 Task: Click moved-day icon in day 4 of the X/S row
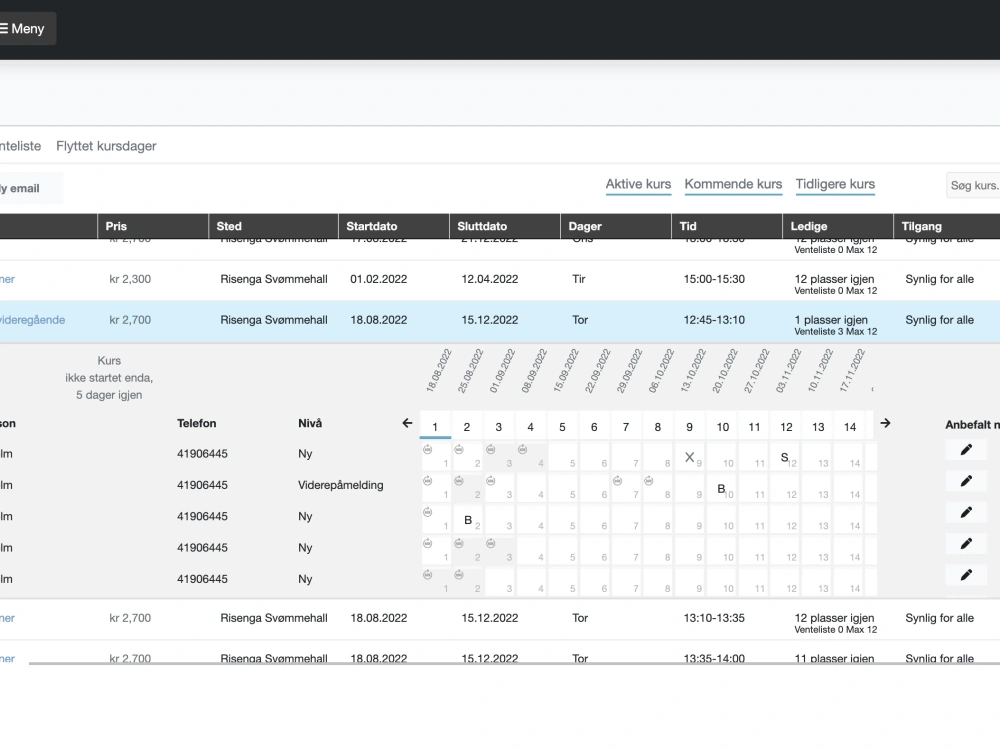point(522,450)
